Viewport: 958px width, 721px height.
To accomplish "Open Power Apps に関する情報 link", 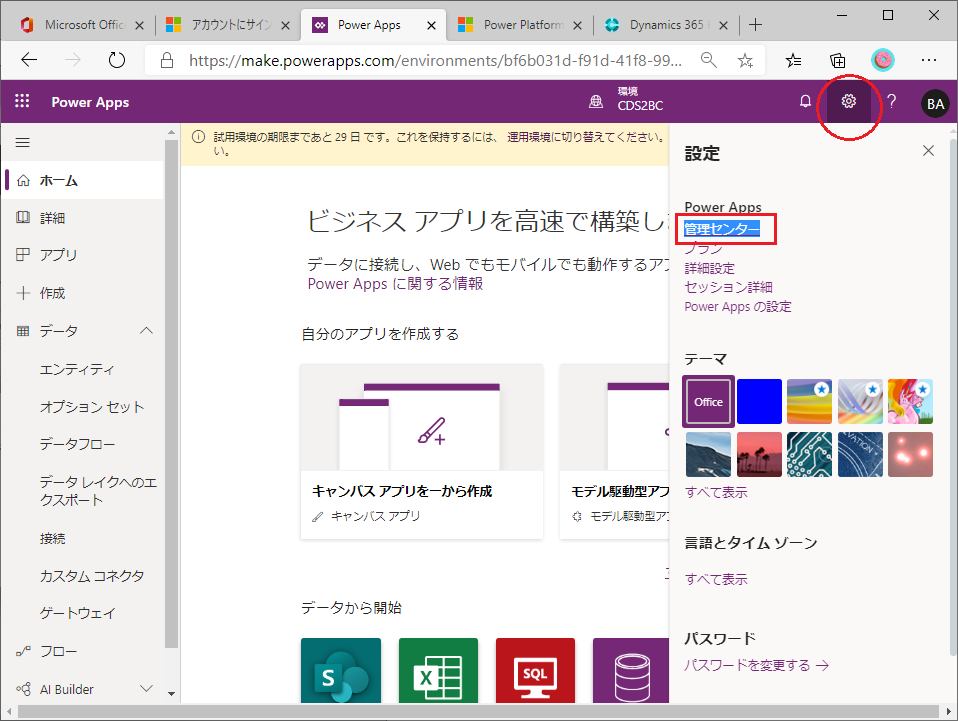I will (395, 284).
